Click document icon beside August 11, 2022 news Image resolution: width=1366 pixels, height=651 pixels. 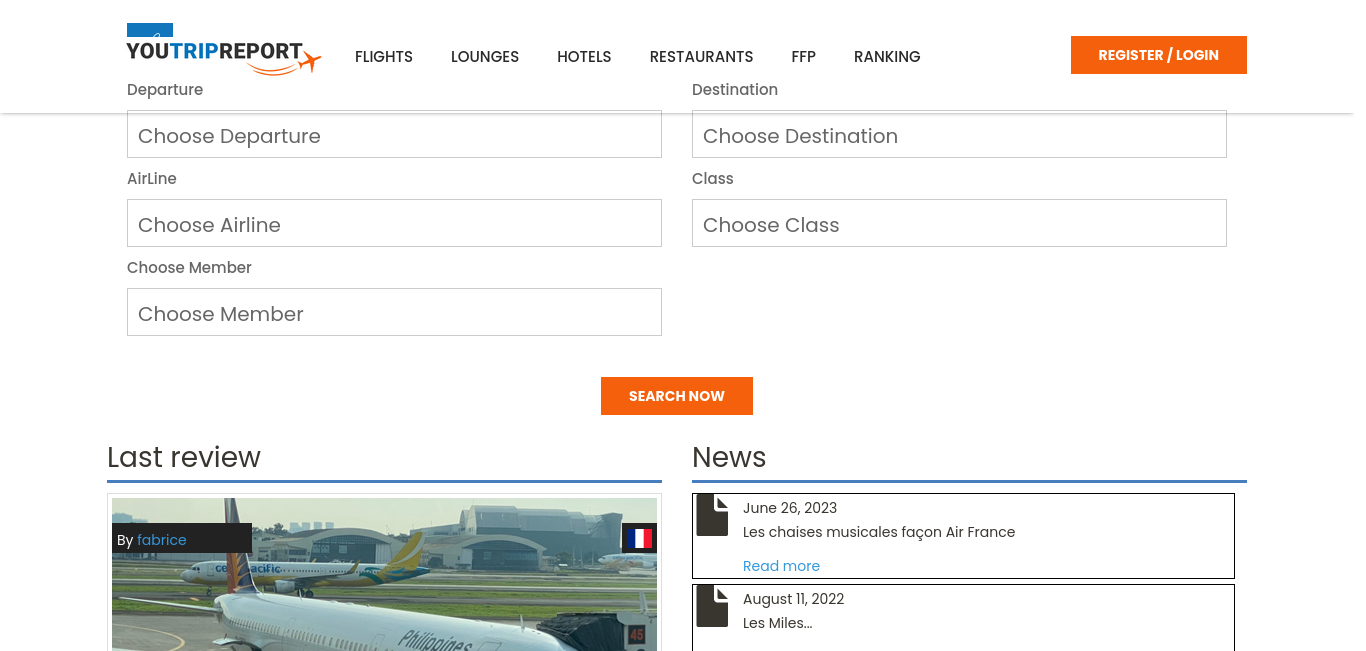click(x=712, y=606)
